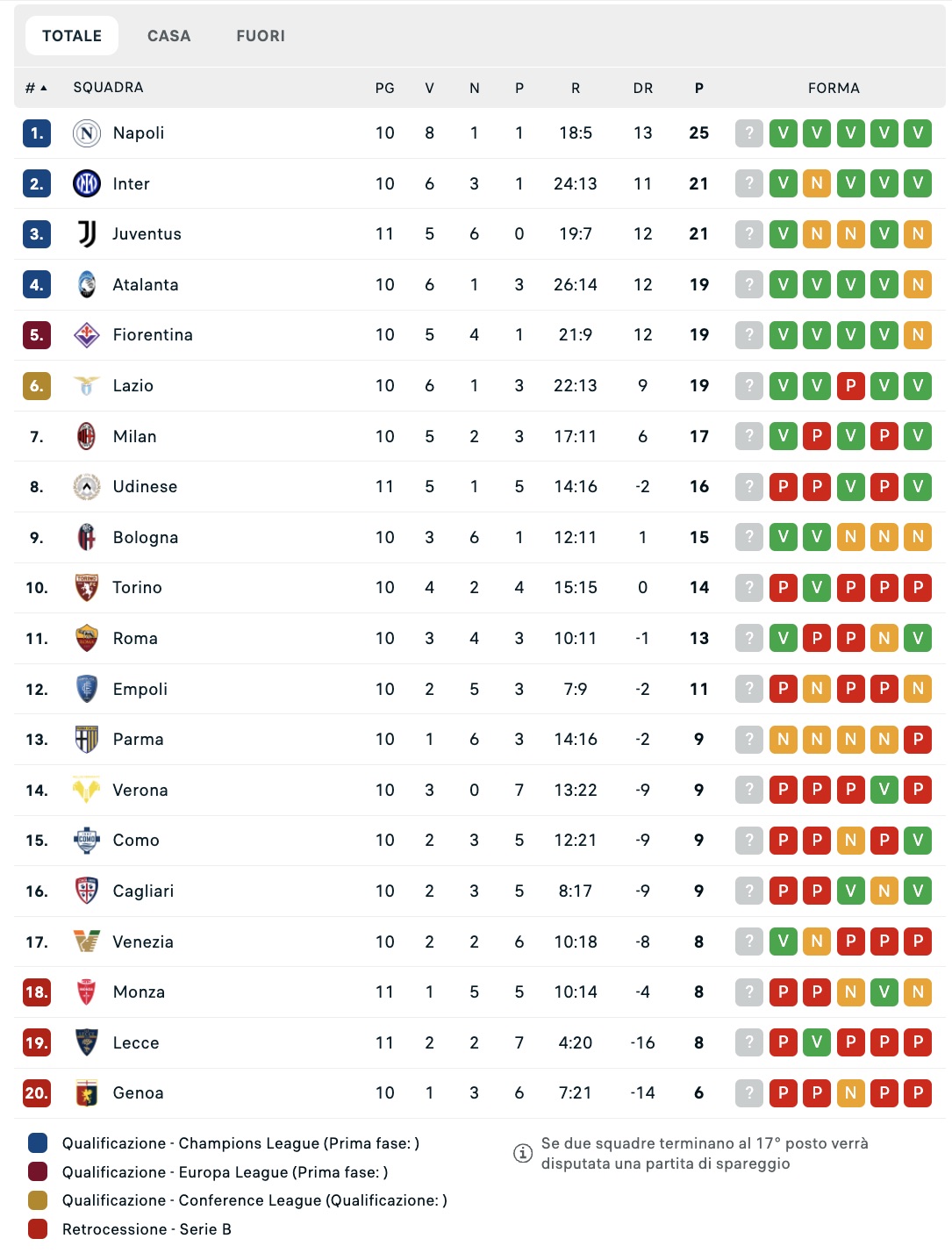Click Monza's red position 18 badge

coord(37,992)
